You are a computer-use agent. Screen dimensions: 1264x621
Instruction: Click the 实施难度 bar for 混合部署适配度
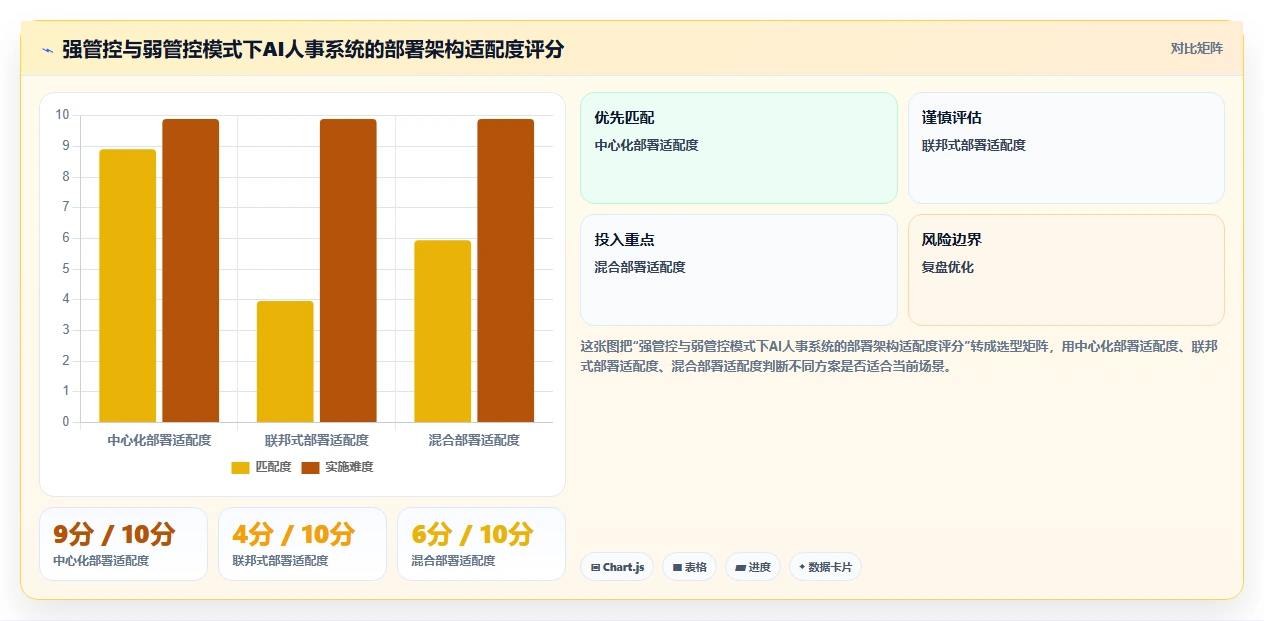[x=505, y=271]
